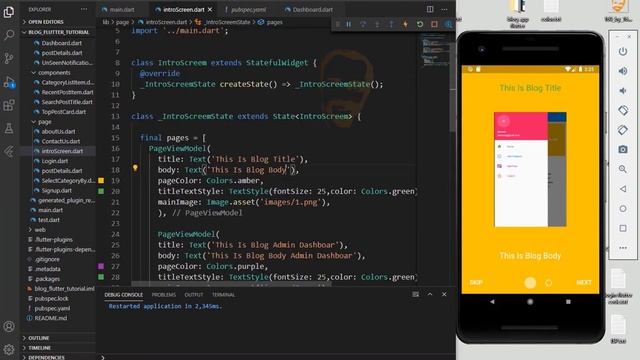Screen dimensions: 640x360
Task: Tap Android back navigation button on phone
Action: [x=492, y=302]
